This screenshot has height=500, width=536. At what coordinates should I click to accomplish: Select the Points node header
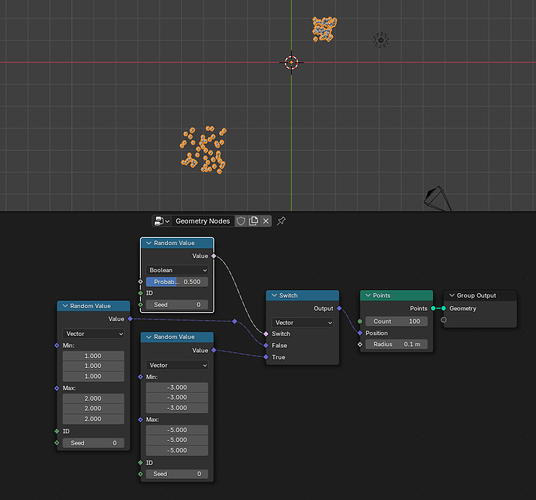point(397,295)
